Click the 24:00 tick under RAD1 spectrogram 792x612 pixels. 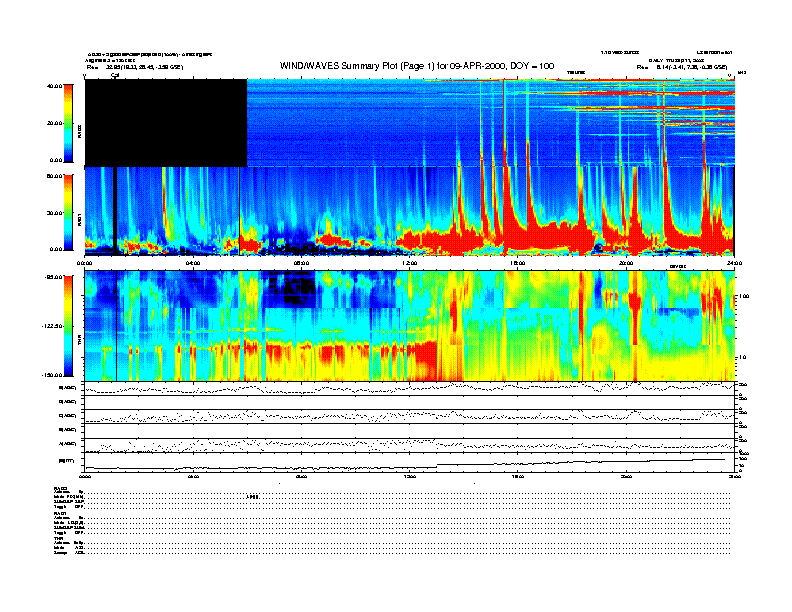tap(734, 263)
